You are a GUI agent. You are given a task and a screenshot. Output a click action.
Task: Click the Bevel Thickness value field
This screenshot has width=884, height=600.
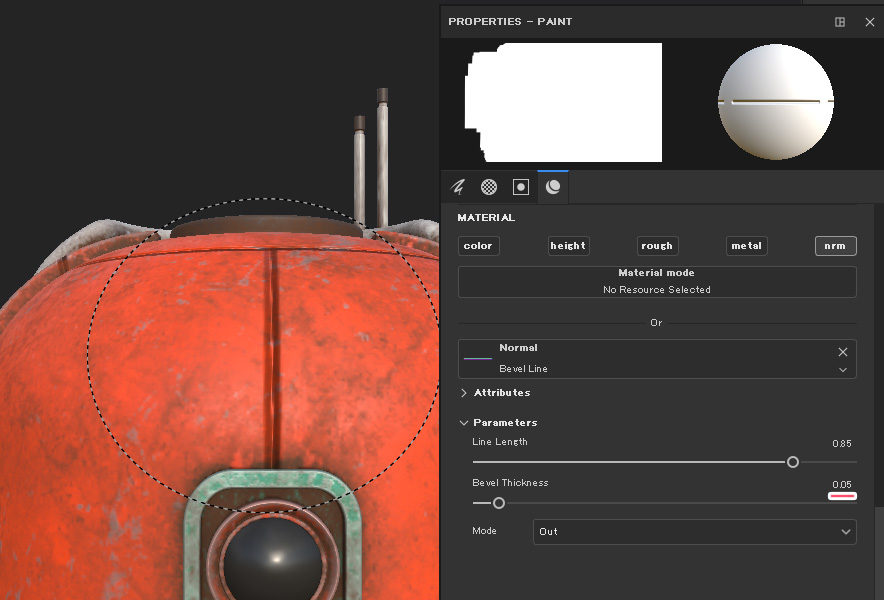(x=841, y=484)
